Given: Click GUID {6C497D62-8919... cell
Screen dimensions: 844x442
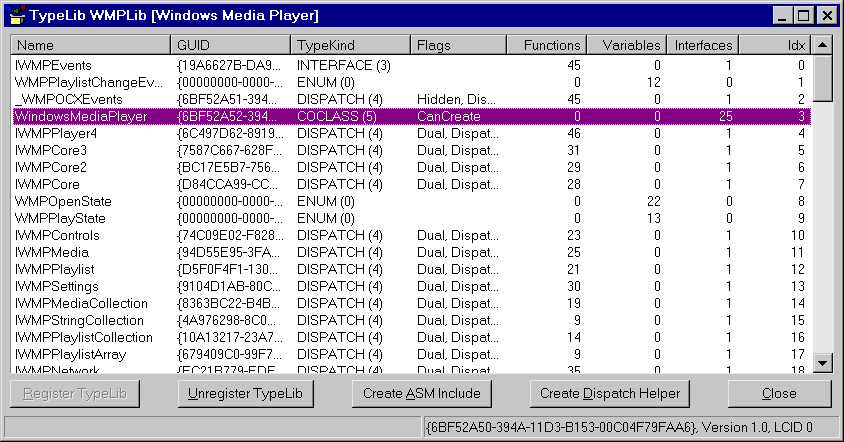Looking at the screenshot, I should (x=230, y=134).
